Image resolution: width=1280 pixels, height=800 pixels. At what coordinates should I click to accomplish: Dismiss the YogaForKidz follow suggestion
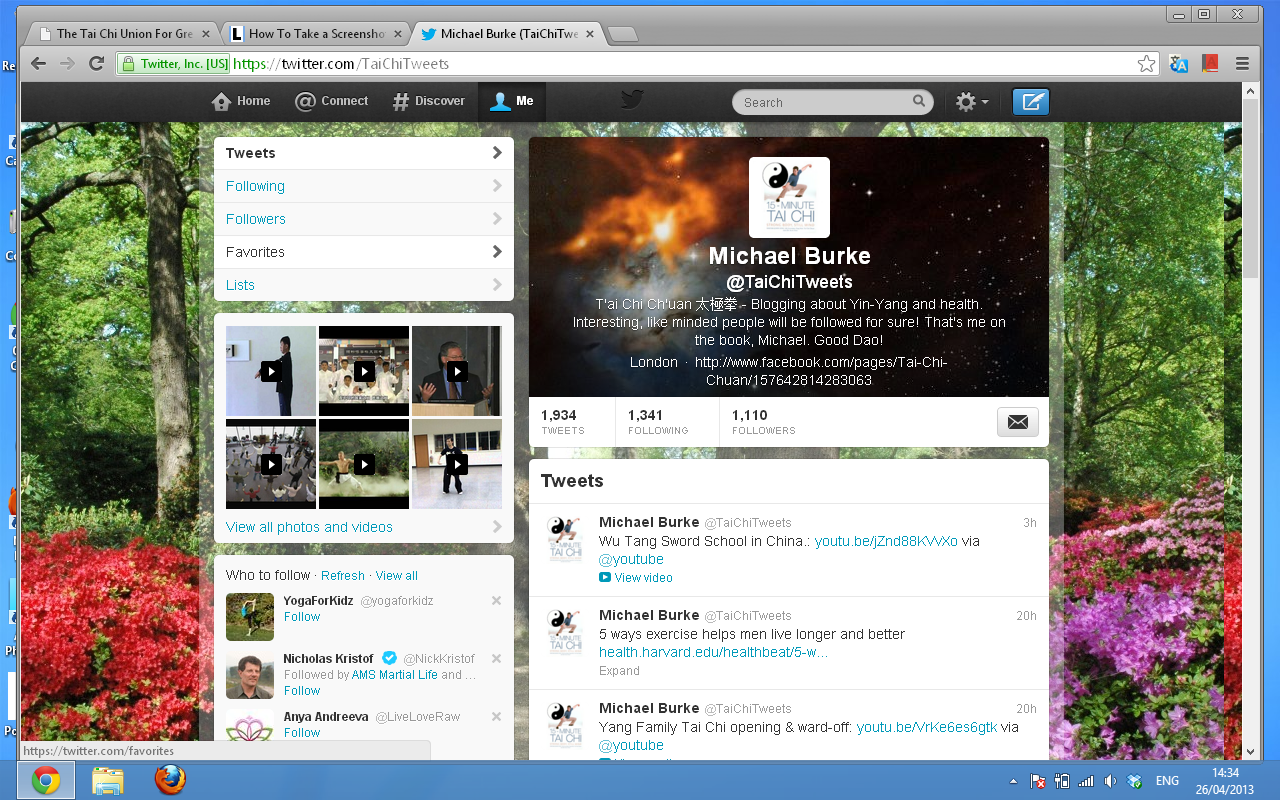click(x=496, y=601)
